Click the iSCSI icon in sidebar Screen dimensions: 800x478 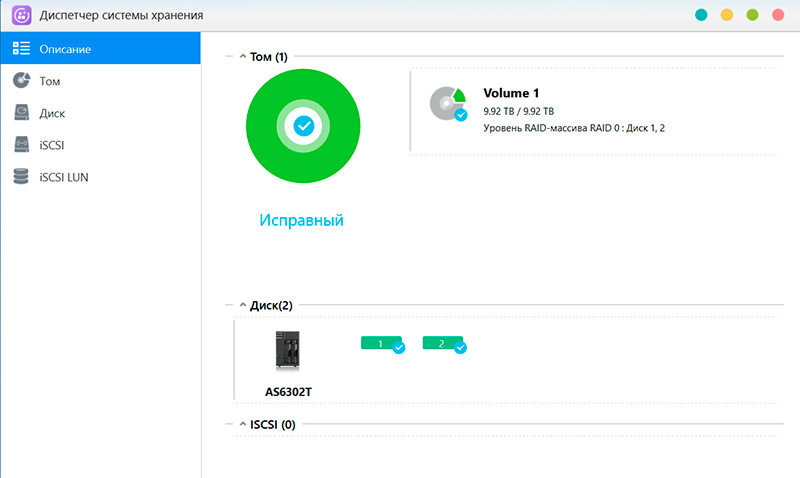click(x=21, y=145)
